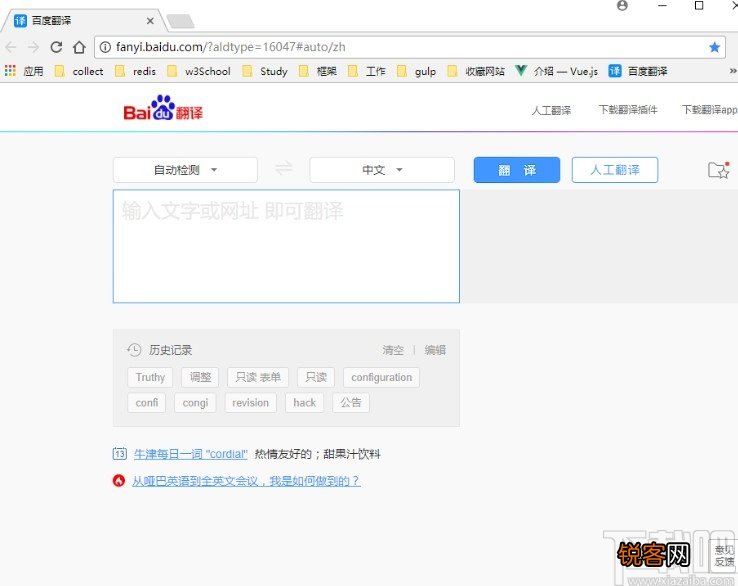
Task: Open the 框架 bookmark folder
Action: point(318,71)
